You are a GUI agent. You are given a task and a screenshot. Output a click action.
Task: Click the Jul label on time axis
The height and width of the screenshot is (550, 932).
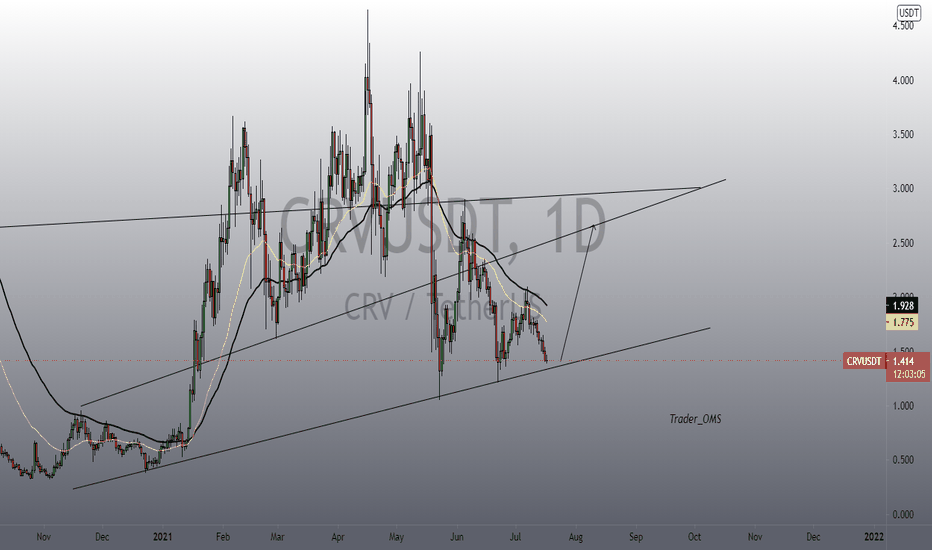tap(515, 537)
